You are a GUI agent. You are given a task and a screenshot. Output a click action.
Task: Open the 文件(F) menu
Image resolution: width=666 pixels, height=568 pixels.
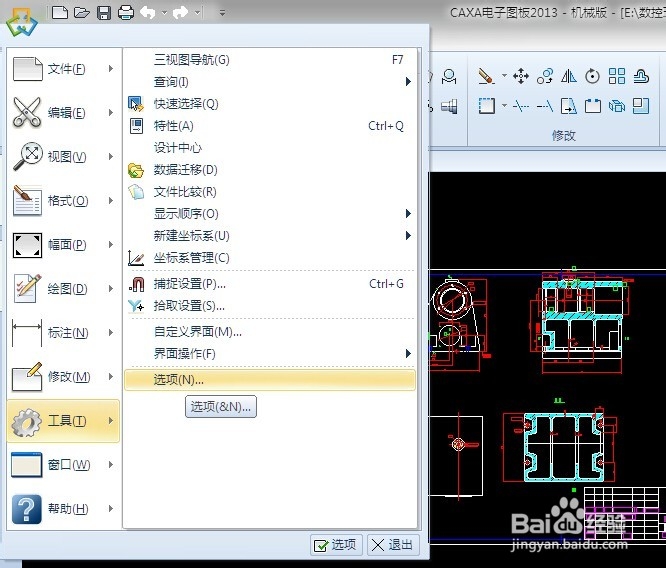coord(64,69)
